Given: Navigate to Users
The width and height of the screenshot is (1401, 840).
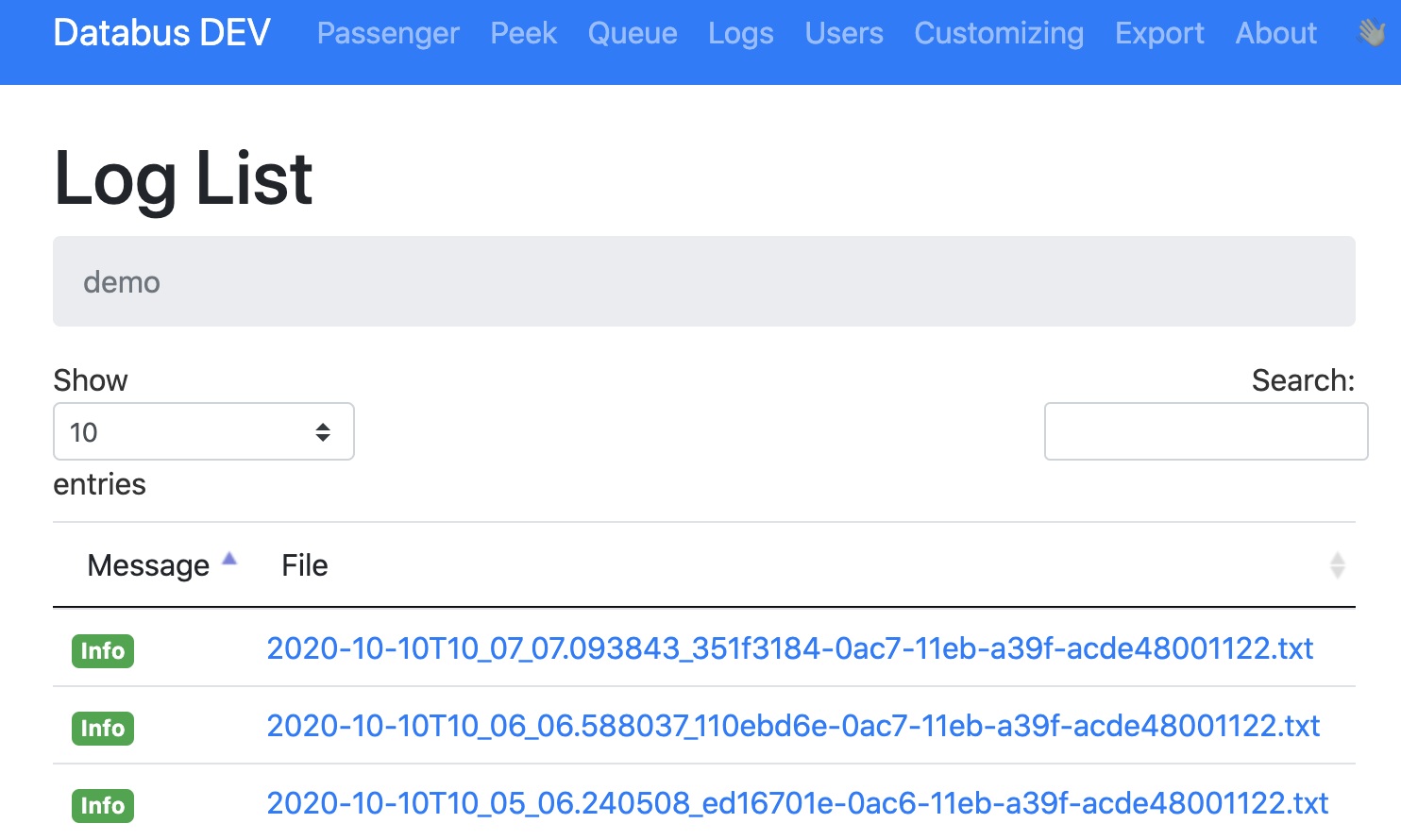Looking at the screenshot, I should [x=844, y=33].
